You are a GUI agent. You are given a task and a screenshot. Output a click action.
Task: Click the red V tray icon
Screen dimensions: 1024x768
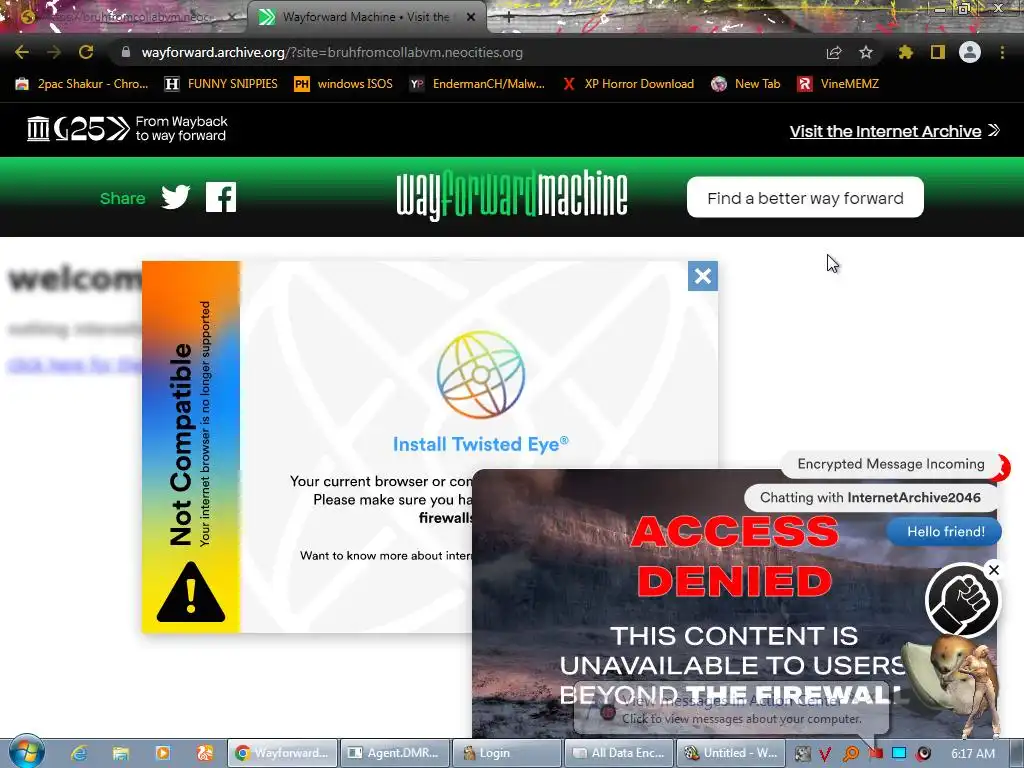click(825, 754)
